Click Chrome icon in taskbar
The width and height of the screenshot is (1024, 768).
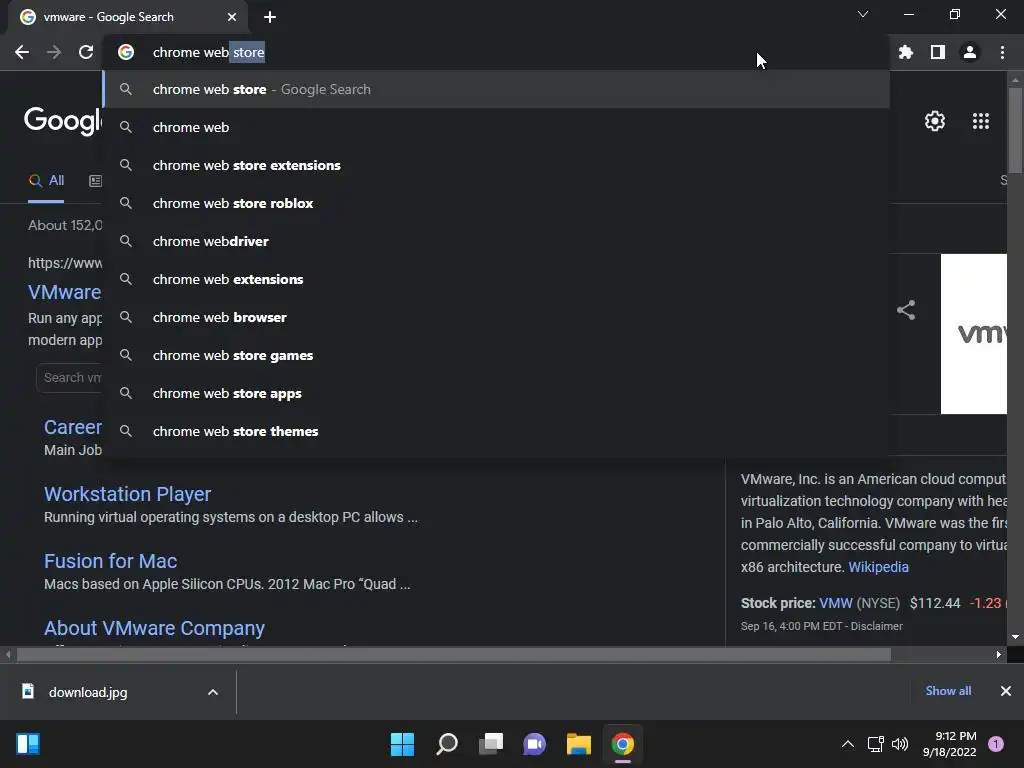(622, 744)
